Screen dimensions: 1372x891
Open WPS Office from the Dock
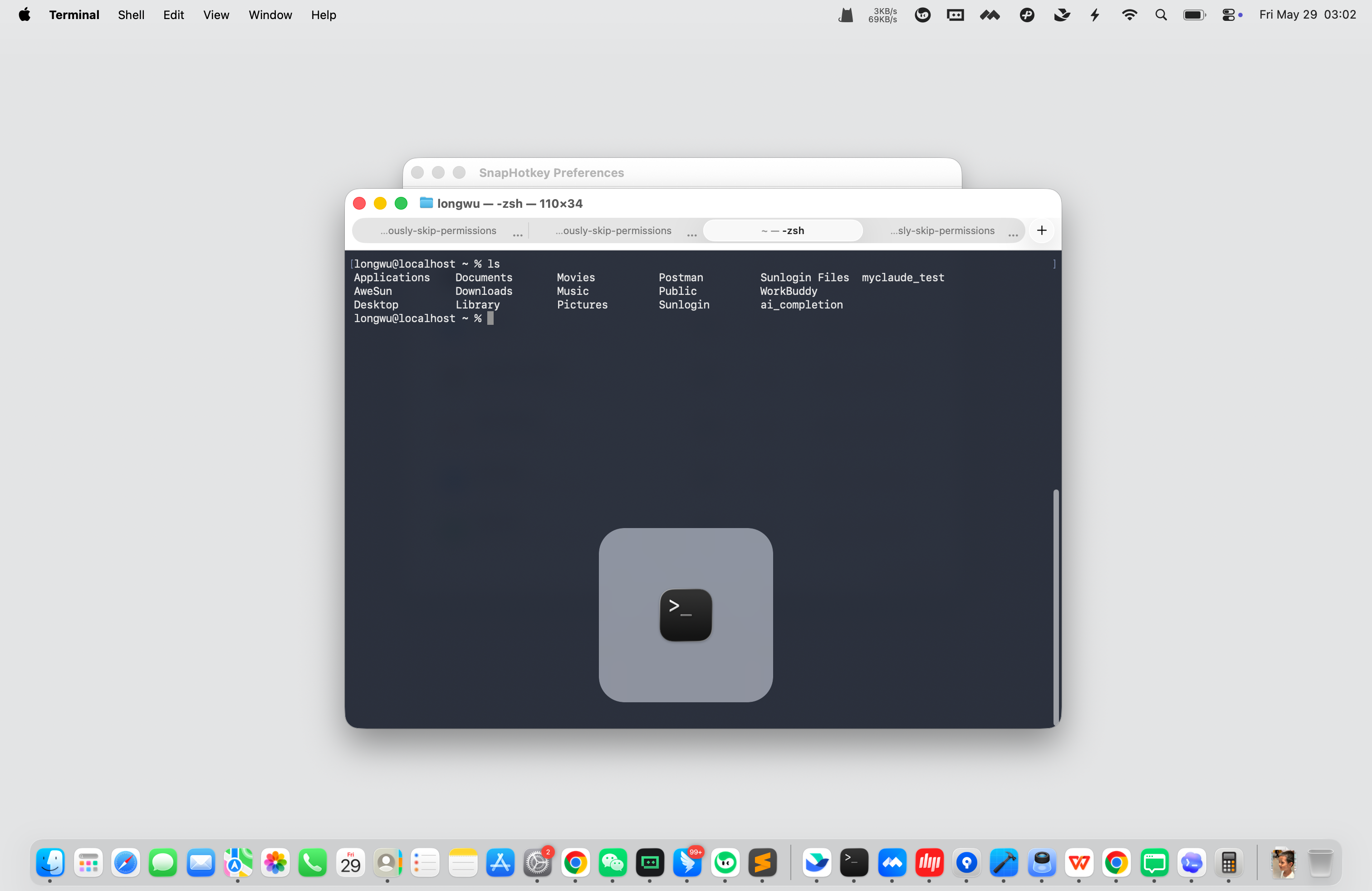(x=1079, y=863)
